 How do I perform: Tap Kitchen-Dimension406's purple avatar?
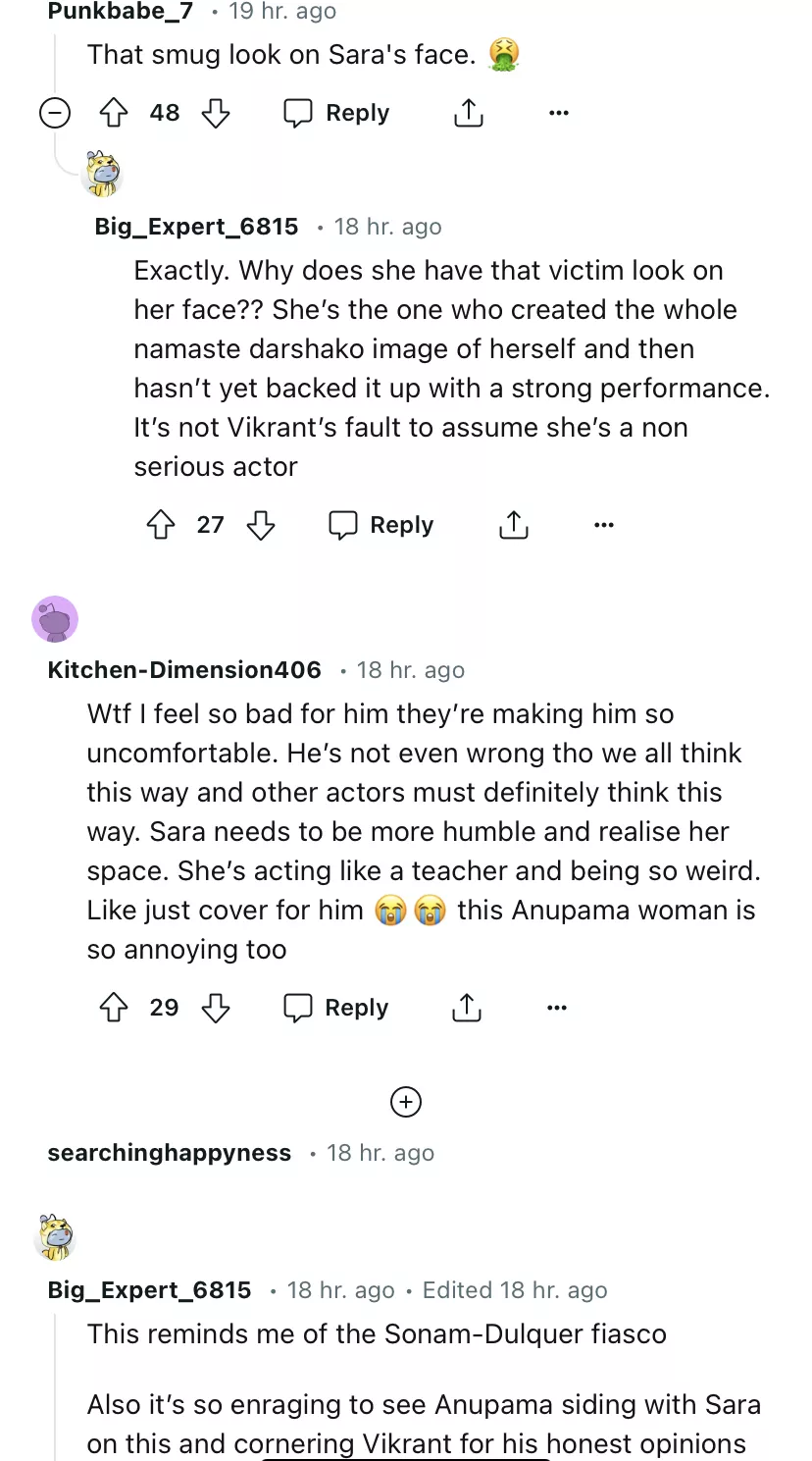(x=55, y=619)
